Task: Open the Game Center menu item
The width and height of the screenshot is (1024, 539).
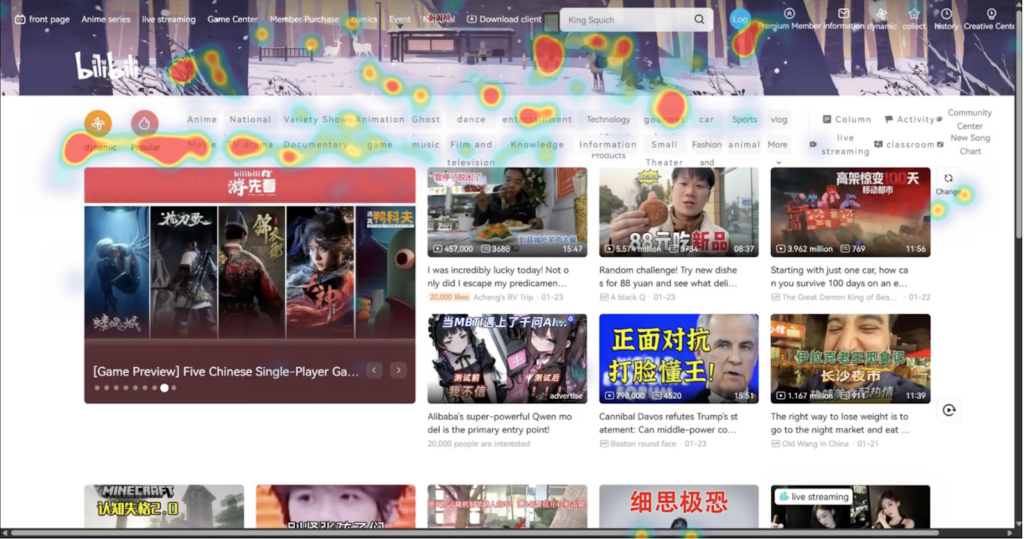Action: 232,19
